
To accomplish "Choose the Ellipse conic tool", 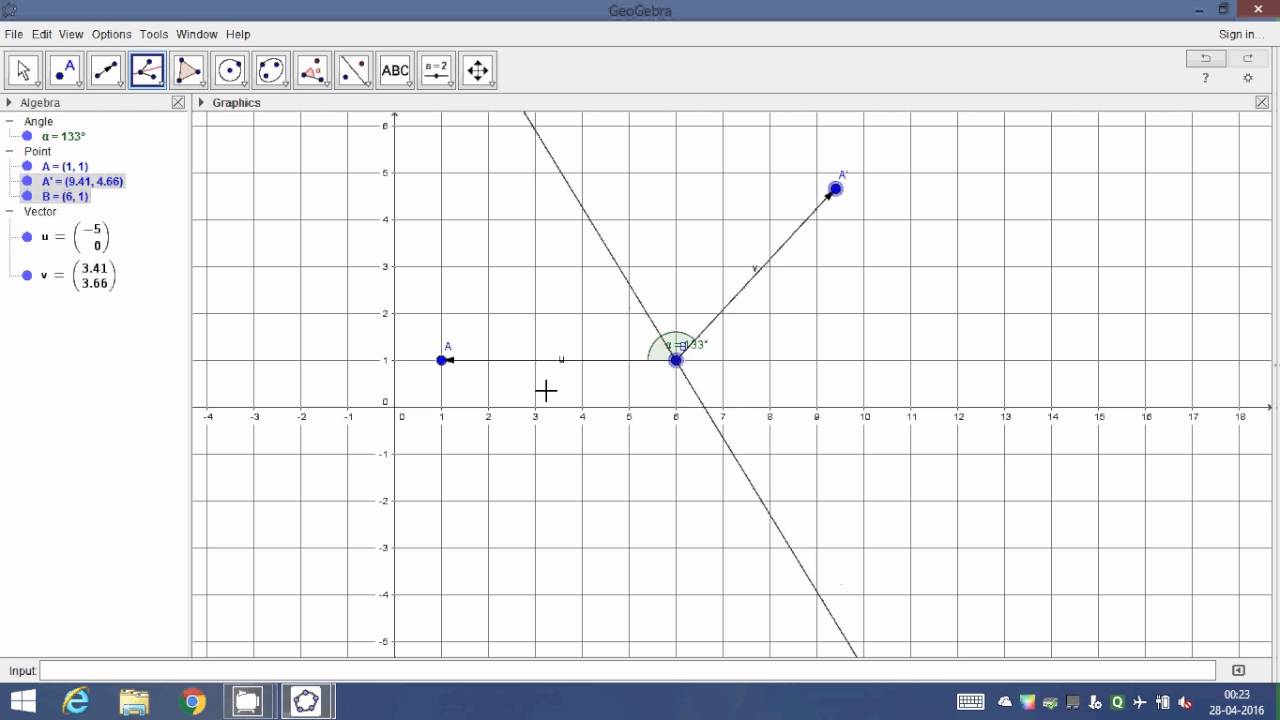I will coord(271,70).
